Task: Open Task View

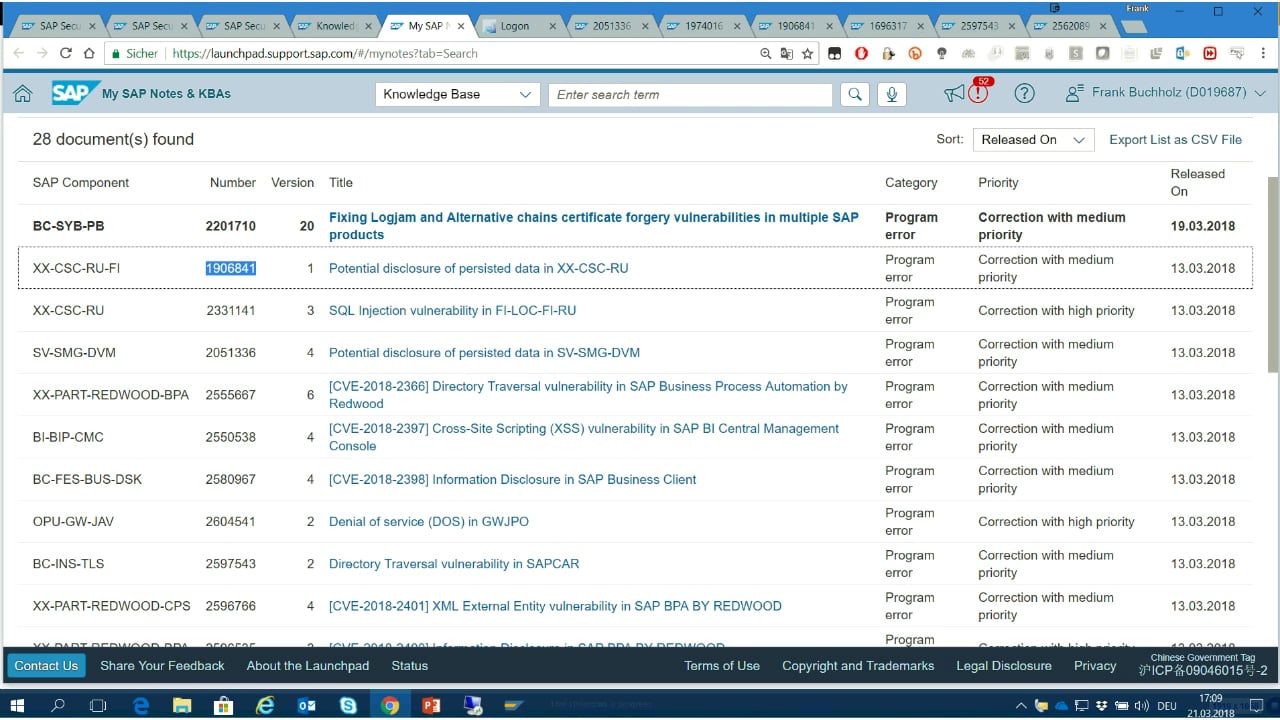Action: pyautogui.click(x=98, y=705)
